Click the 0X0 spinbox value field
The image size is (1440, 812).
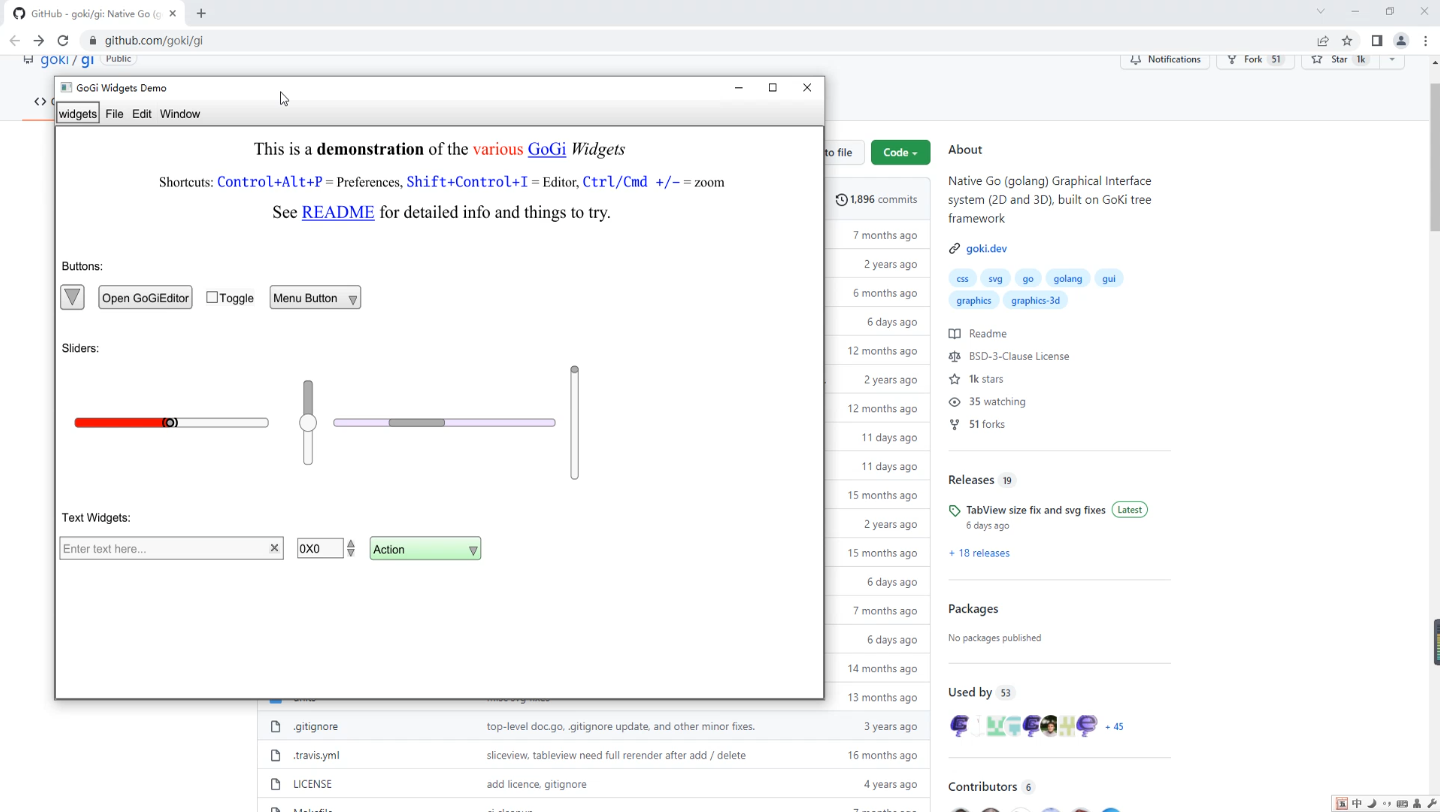pyautogui.click(x=320, y=549)
